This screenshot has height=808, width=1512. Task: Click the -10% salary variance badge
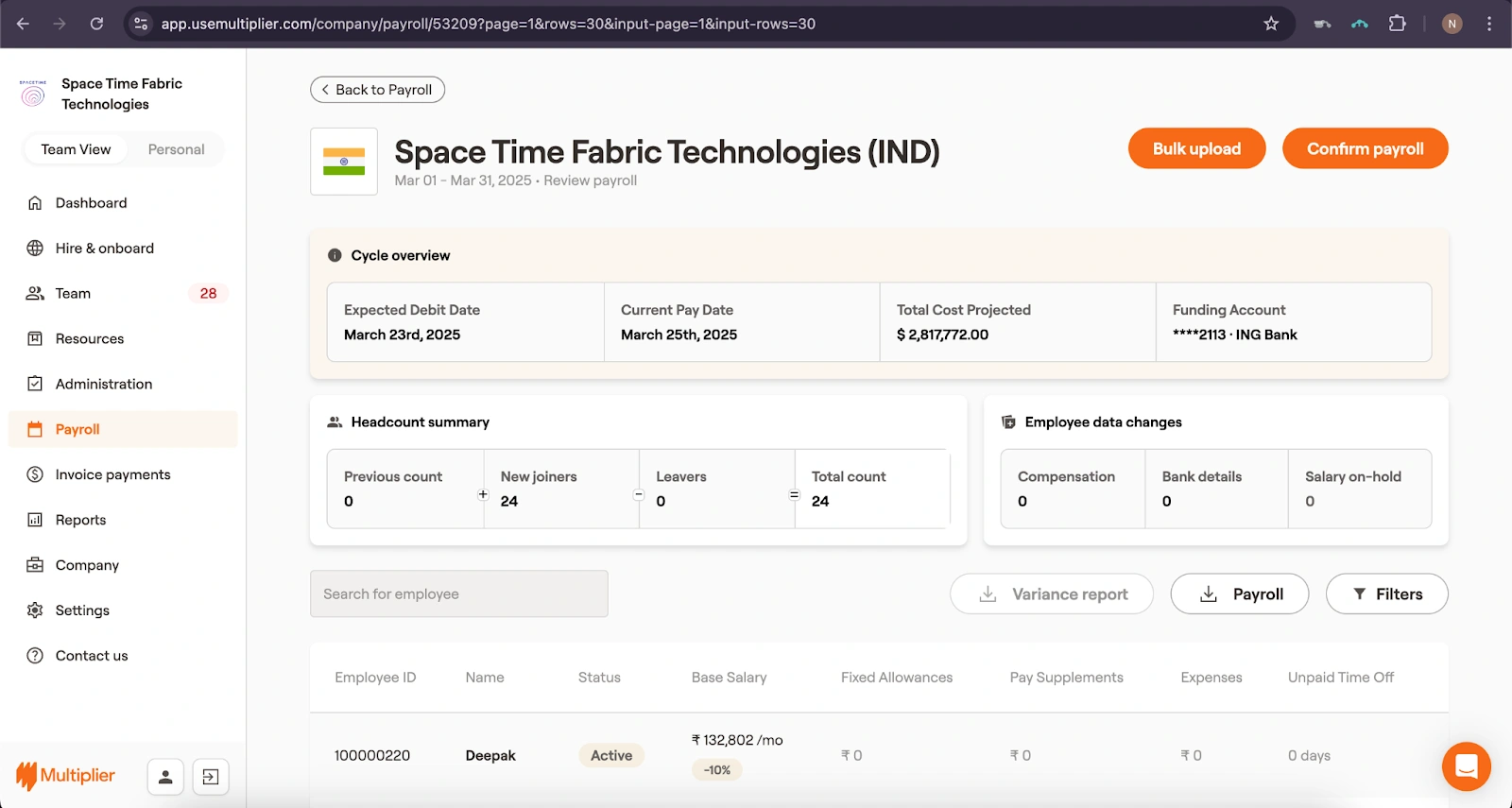pos(717,770)
